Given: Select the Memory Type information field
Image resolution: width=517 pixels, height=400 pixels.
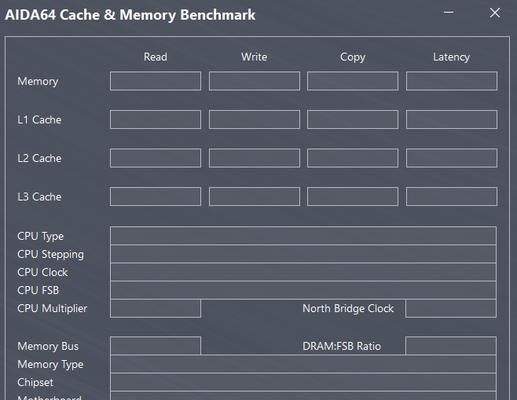Looking at the screenshot, I should point(303,364).
